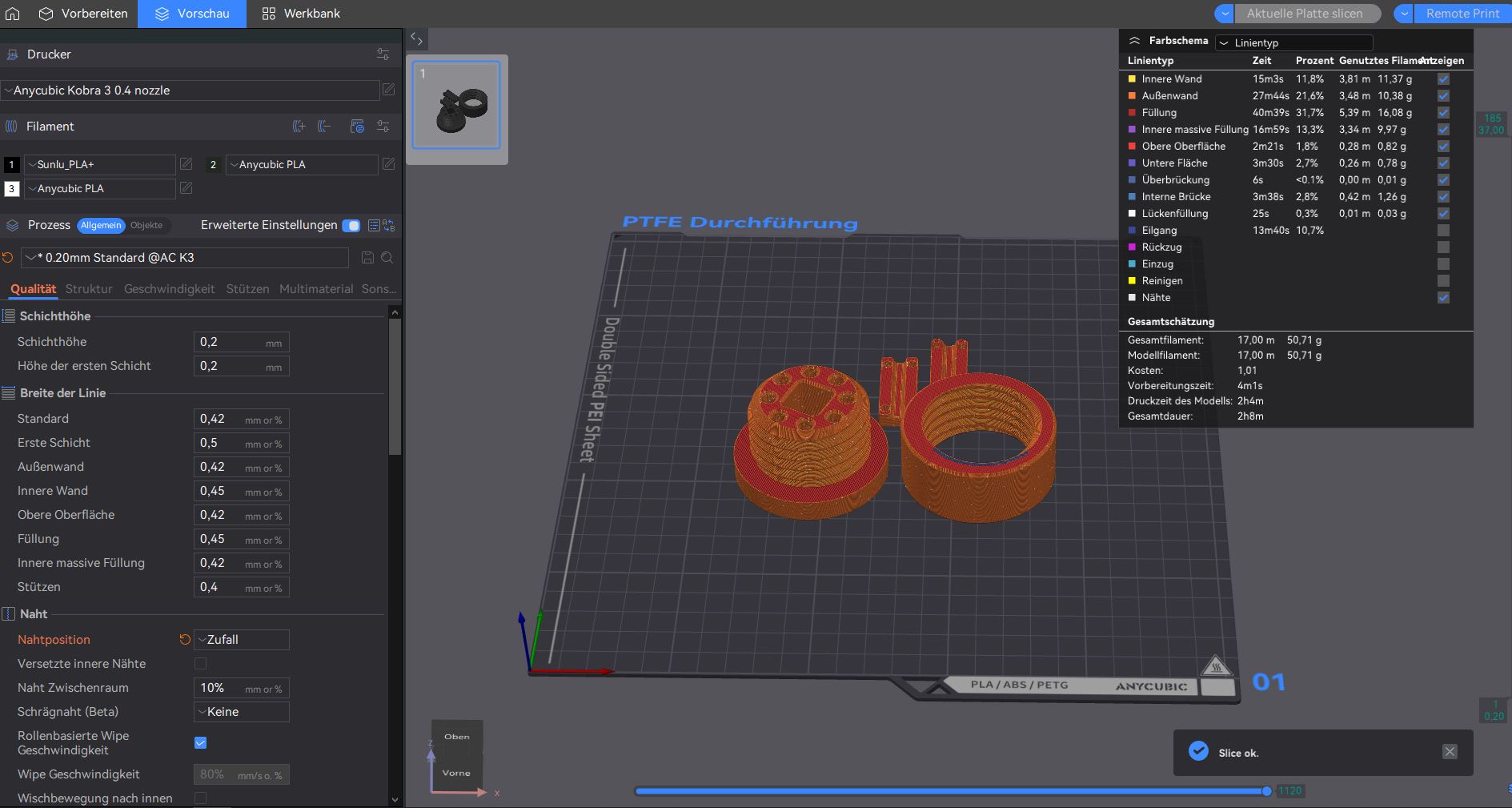Switch to the Vorbereiten tab
This screenshot has width=1512, height=808.
tap(84, 14)
